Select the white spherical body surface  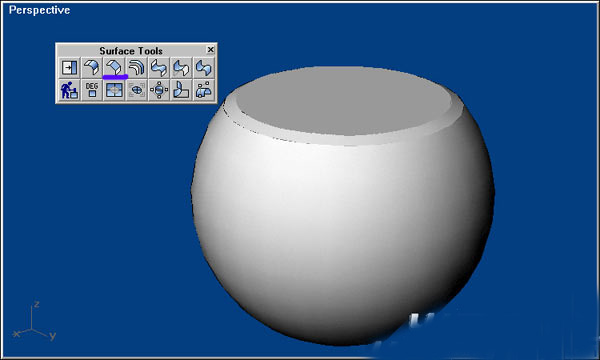[342, 230]
